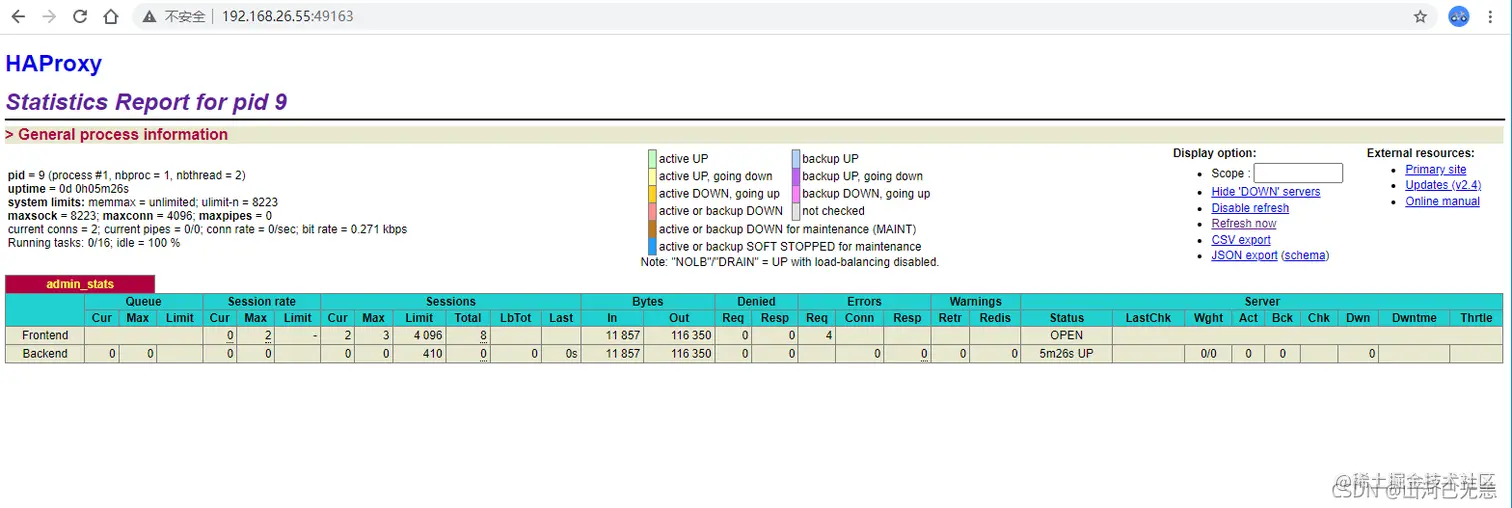Click the backup UP, going down purple swatch
Screen dimensions: 1512x508
pyautogui.click(x=796, y=176)
